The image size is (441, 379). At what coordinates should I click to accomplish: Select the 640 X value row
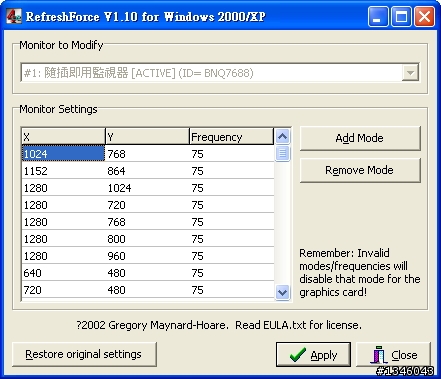click(63, 273)
